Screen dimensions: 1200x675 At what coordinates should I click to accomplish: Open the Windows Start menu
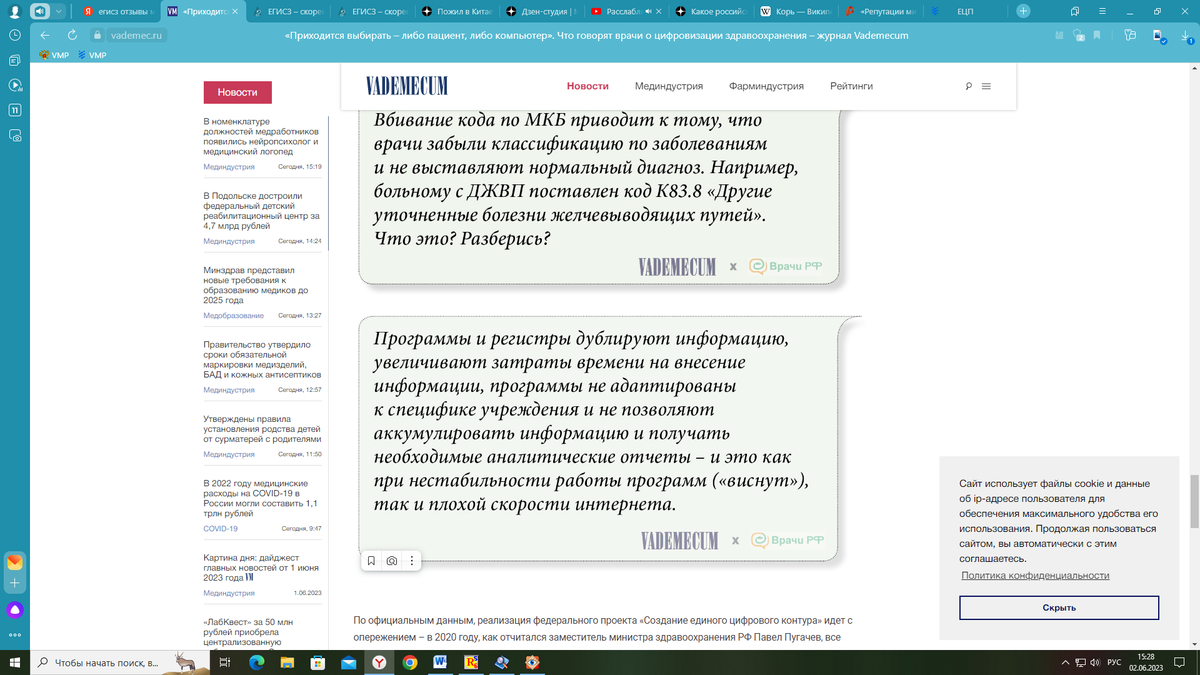pos(14,662)
